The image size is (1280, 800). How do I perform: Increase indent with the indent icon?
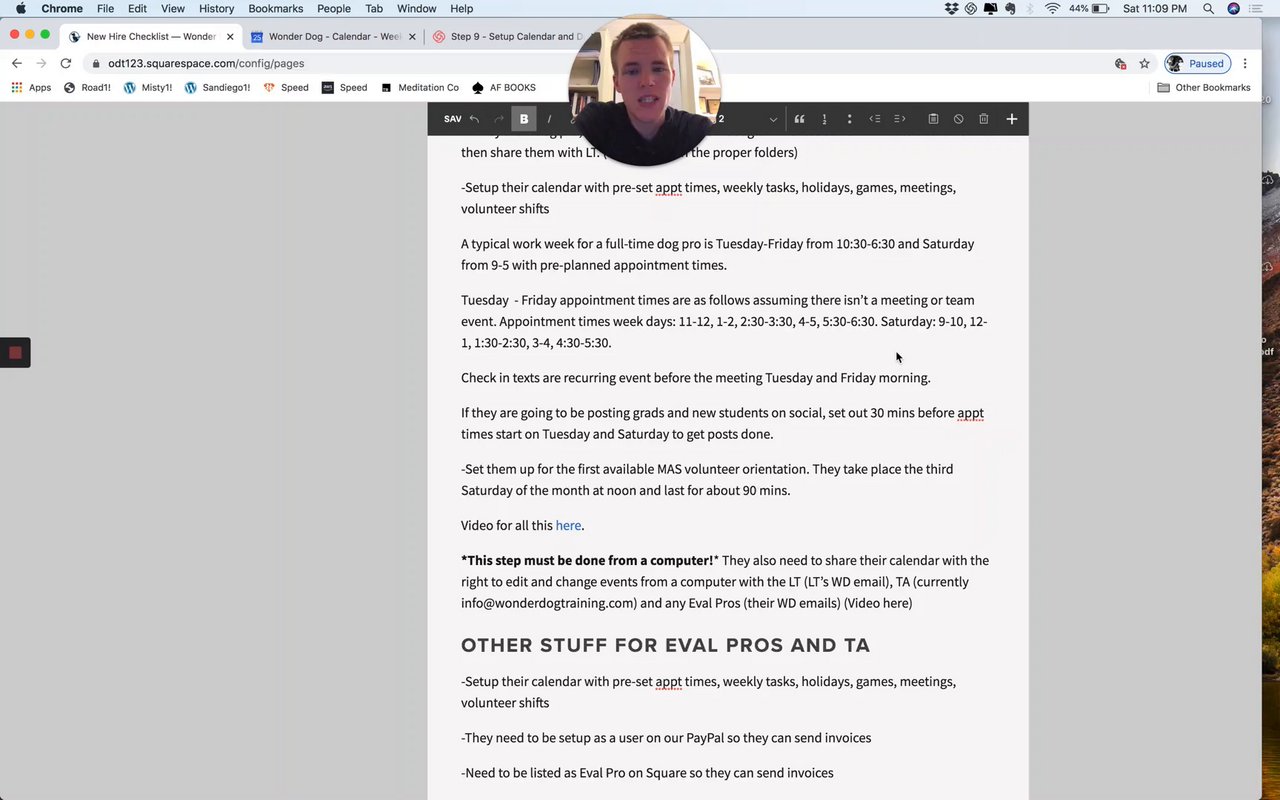click(x=900, y=119)
